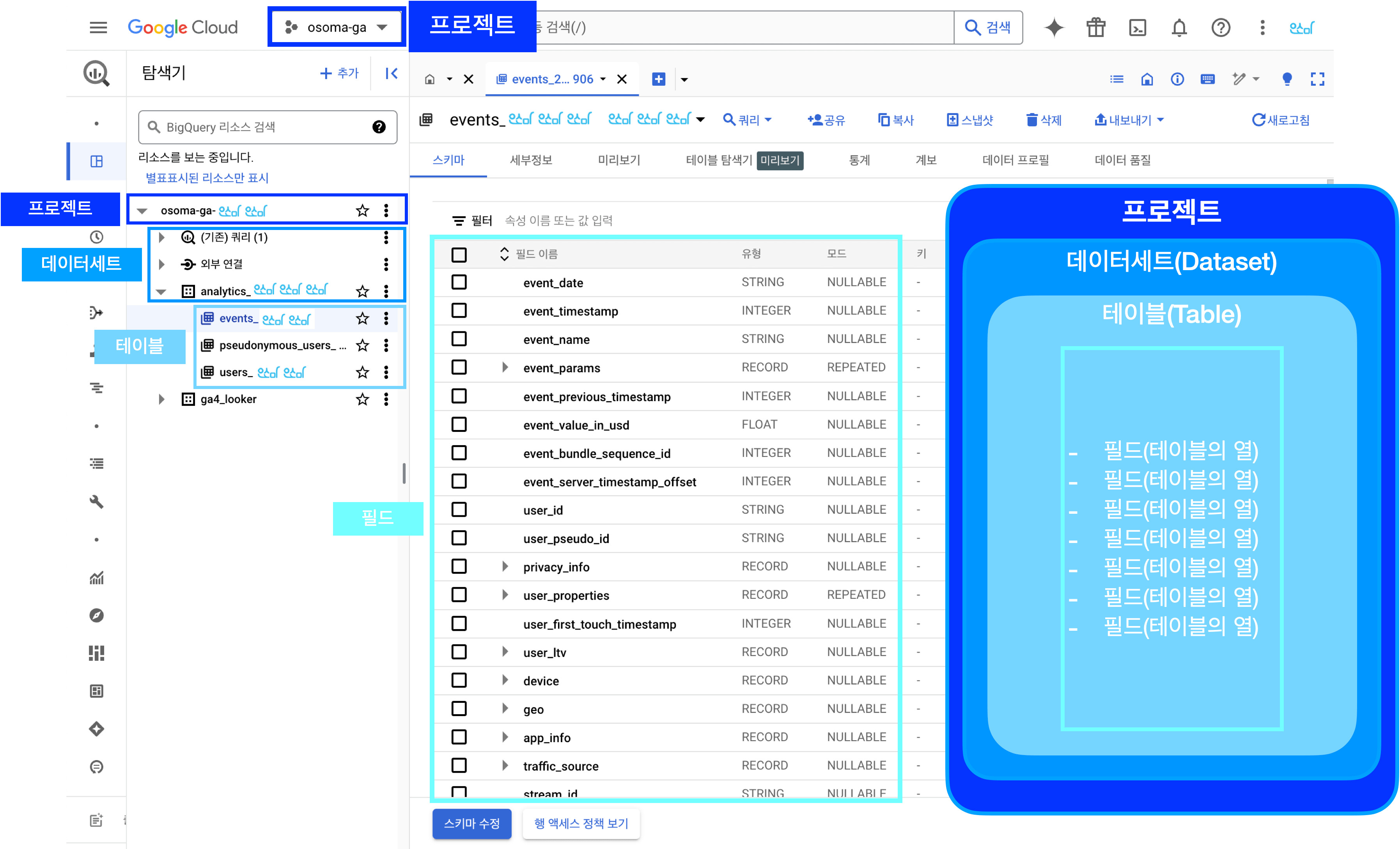Click the 공유 share button

click(827, 120)
